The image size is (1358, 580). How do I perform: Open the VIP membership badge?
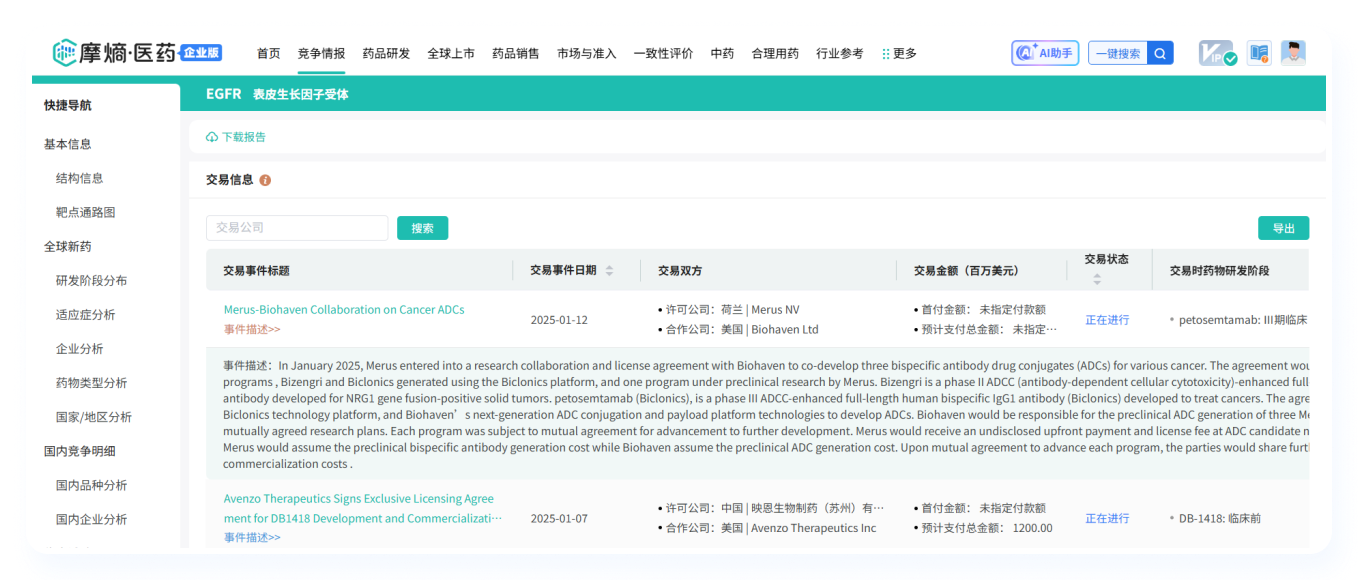tap(1218, 54)
